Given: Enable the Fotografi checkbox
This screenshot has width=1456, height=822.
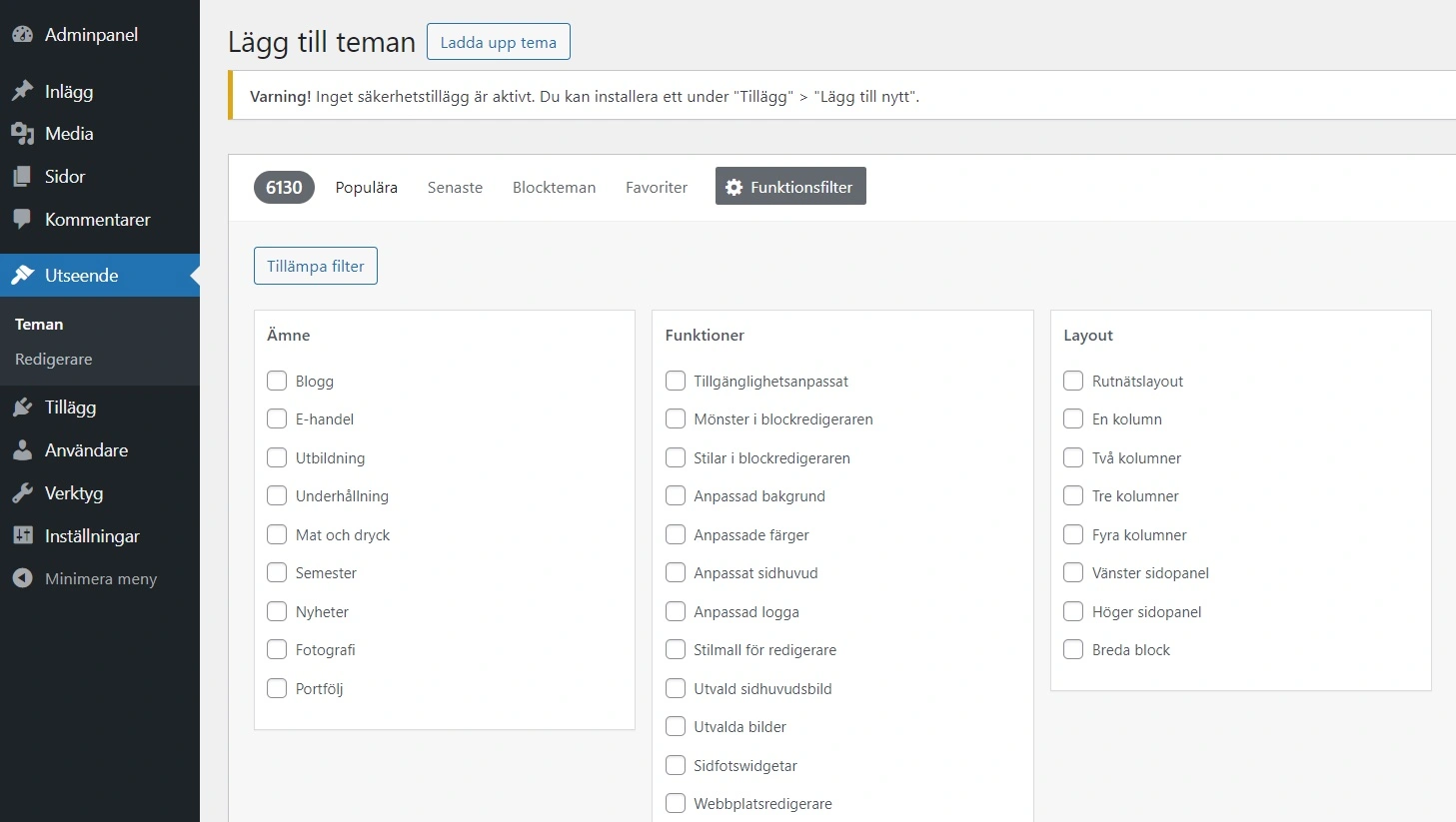Looking at the screenshot, I should (277, 649).
